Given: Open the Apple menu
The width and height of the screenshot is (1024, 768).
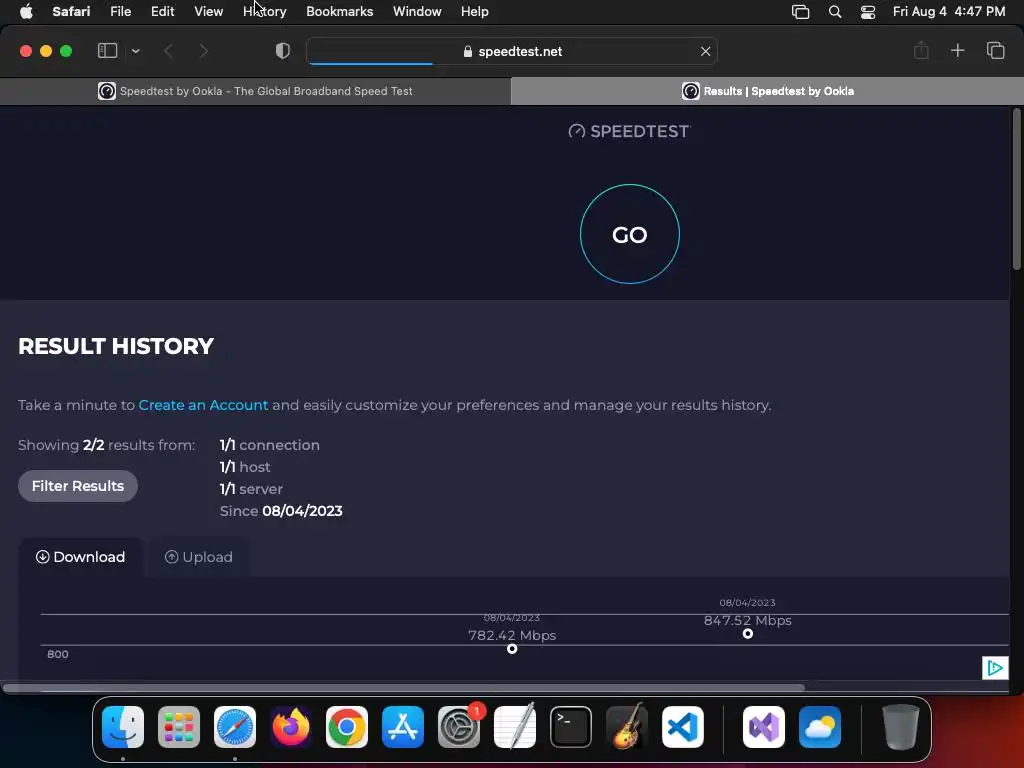Looking at the screenshot, I should pos(26,11).
